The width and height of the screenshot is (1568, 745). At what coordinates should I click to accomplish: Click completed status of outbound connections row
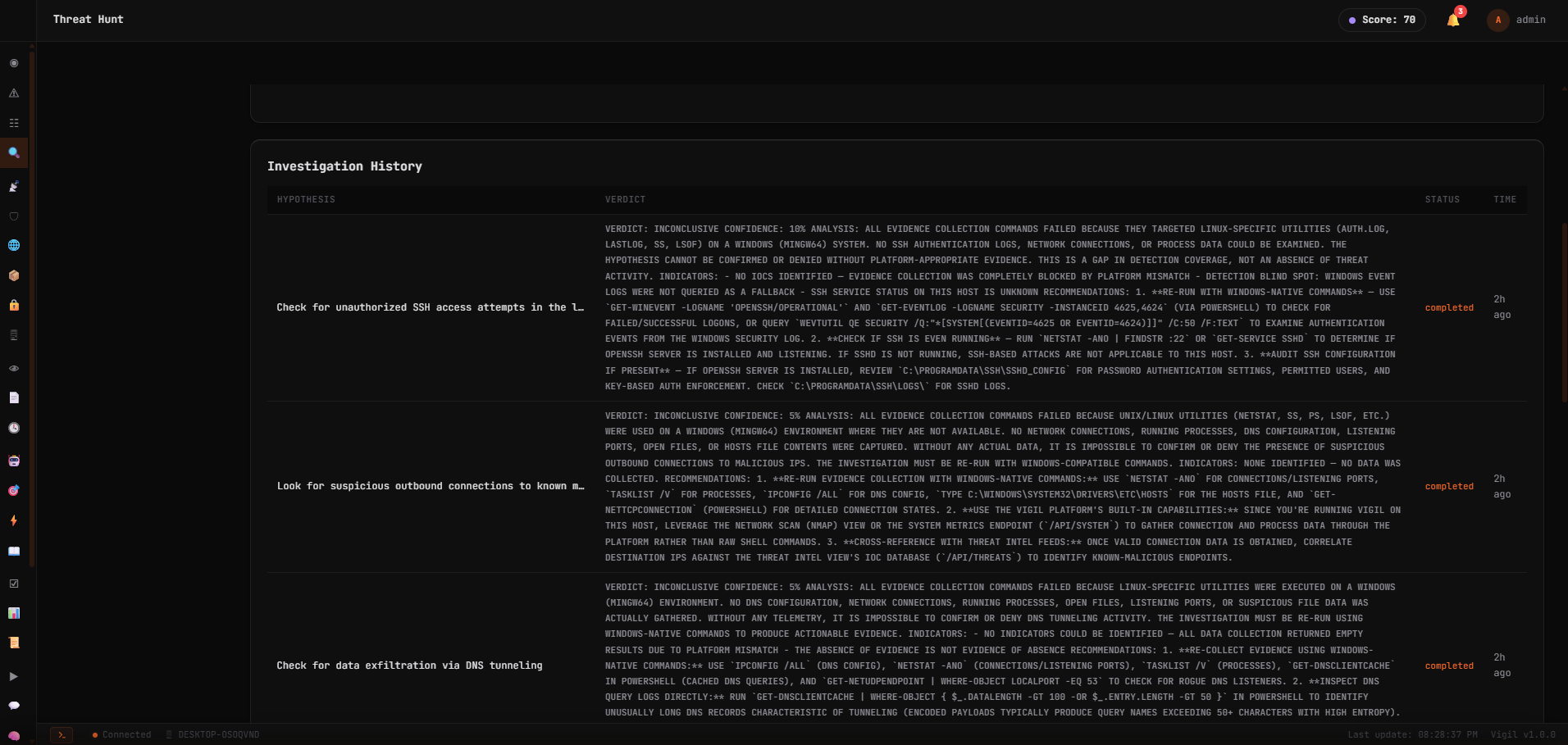1449,487
